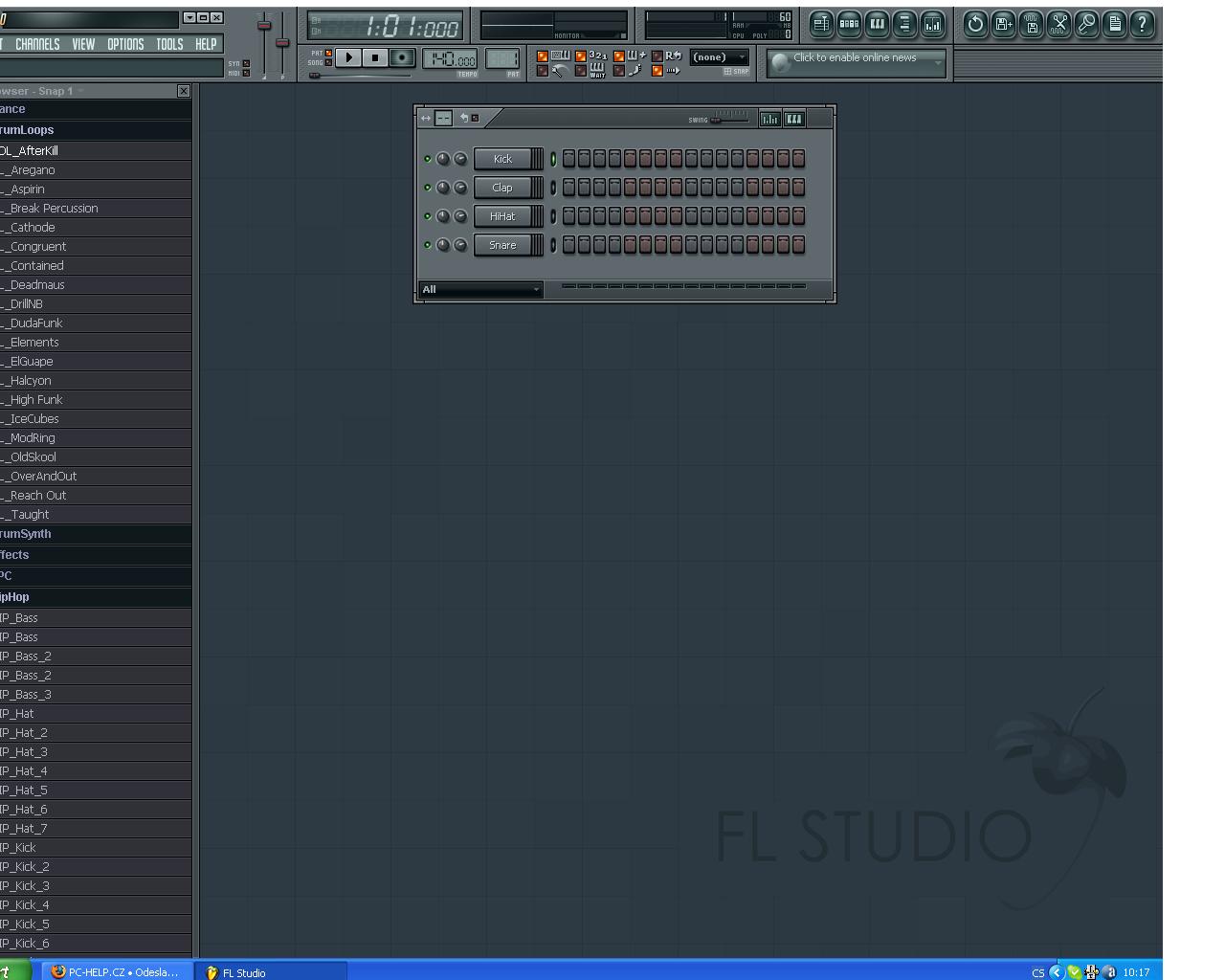The image size is (1225, 980).
Task: Click the tempo display value
Action: point(450,59)
